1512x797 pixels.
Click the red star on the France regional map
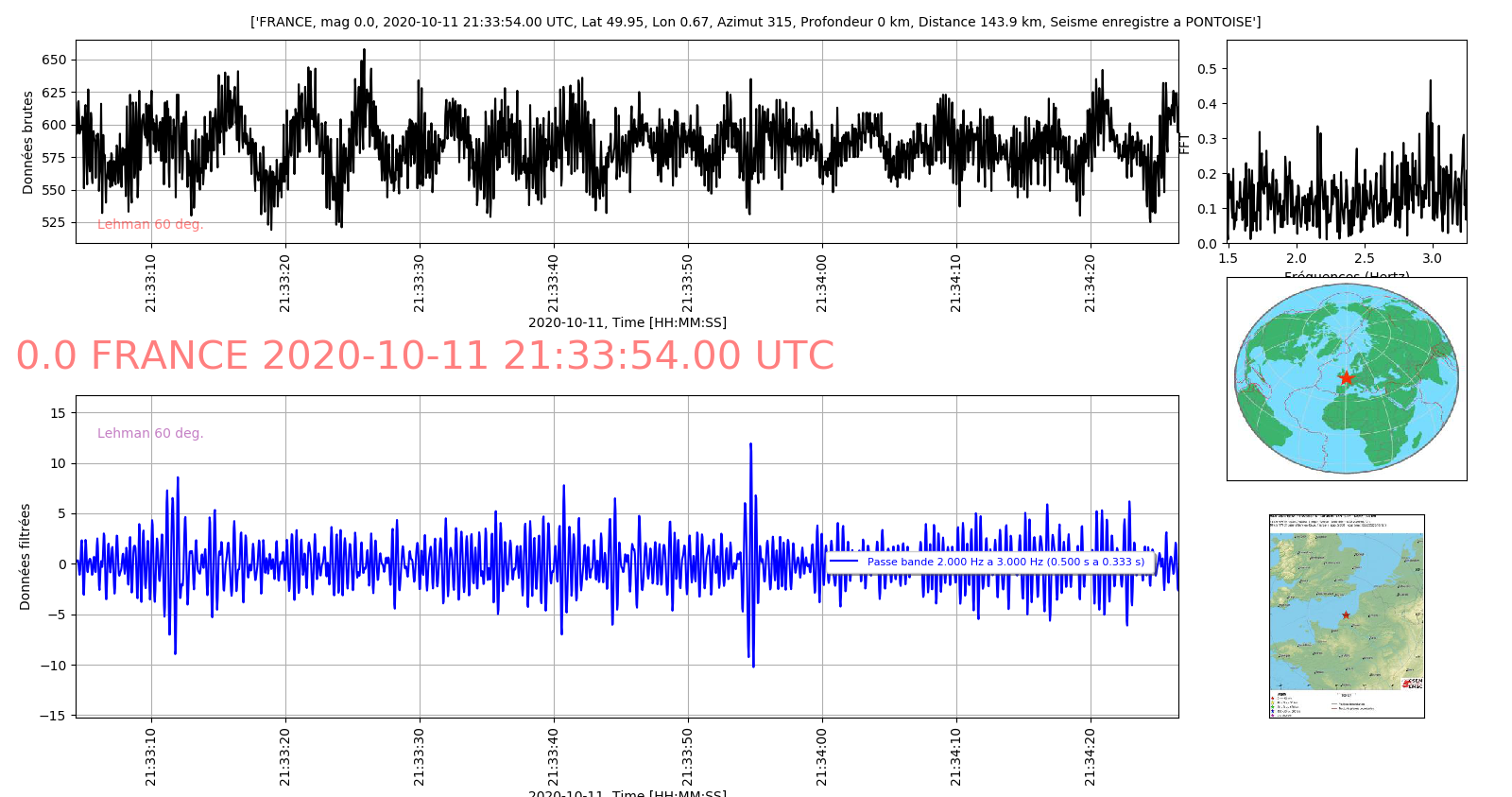(1346, 615)
